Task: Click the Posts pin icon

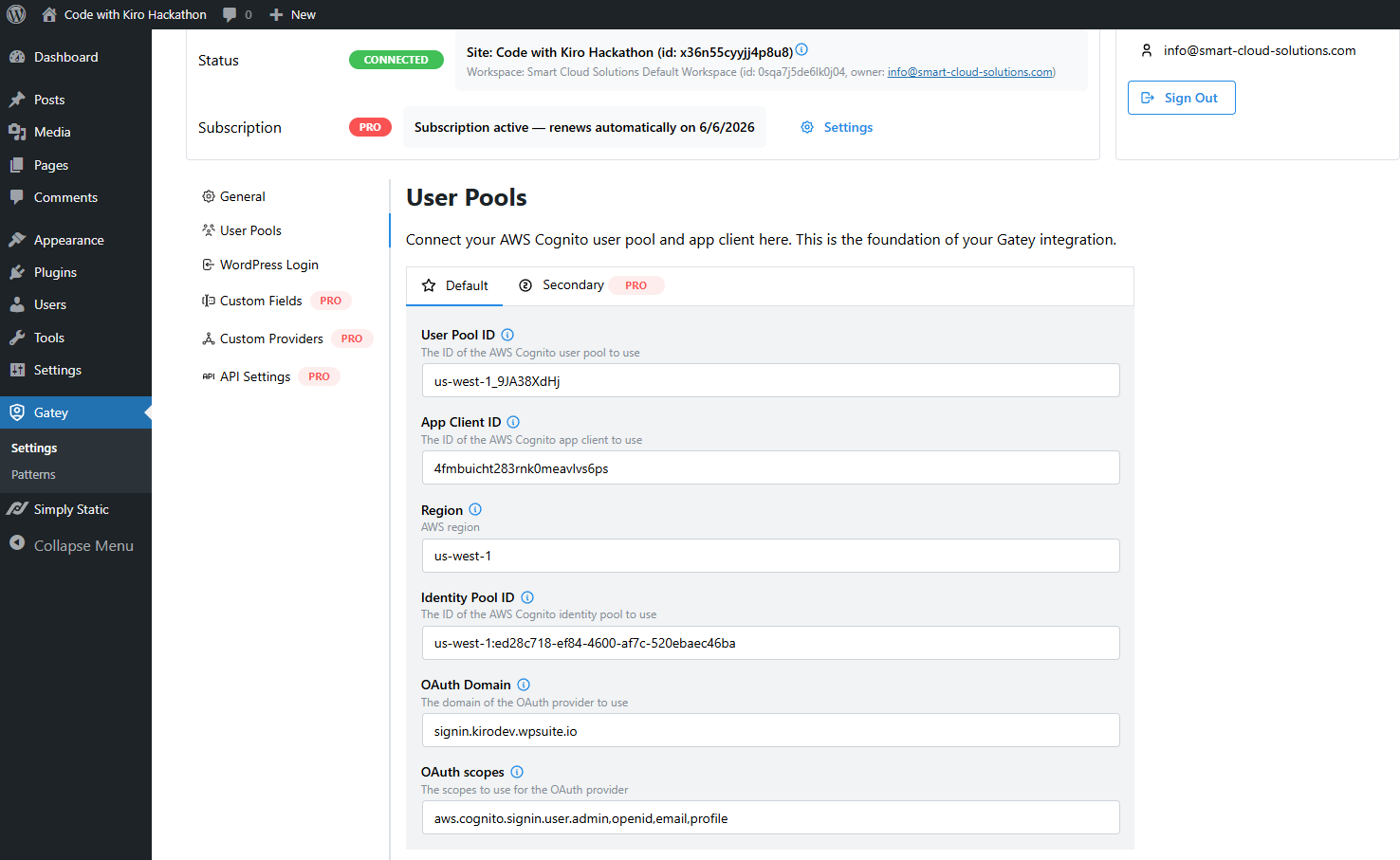Action: tap(17, 100)
